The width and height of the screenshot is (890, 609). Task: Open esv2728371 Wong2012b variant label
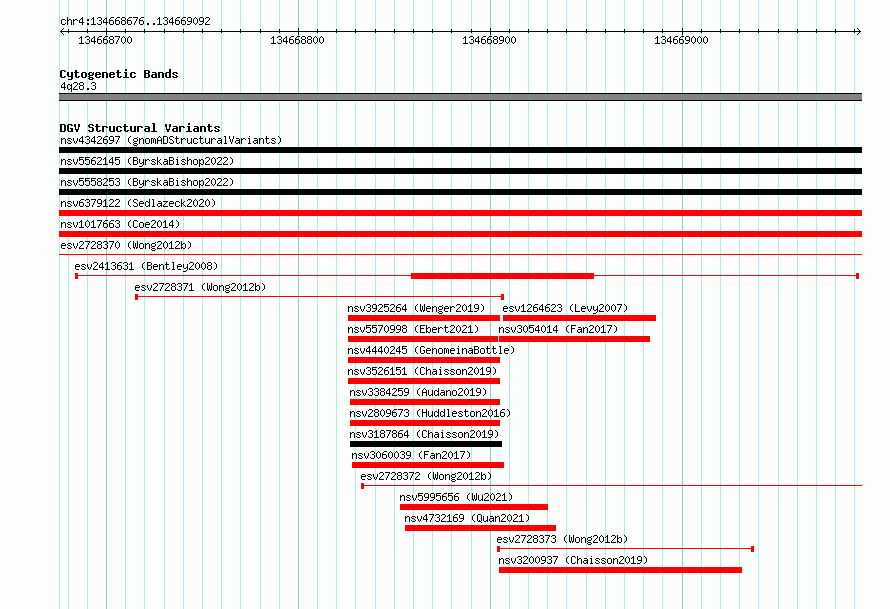(x=200, y=287)
